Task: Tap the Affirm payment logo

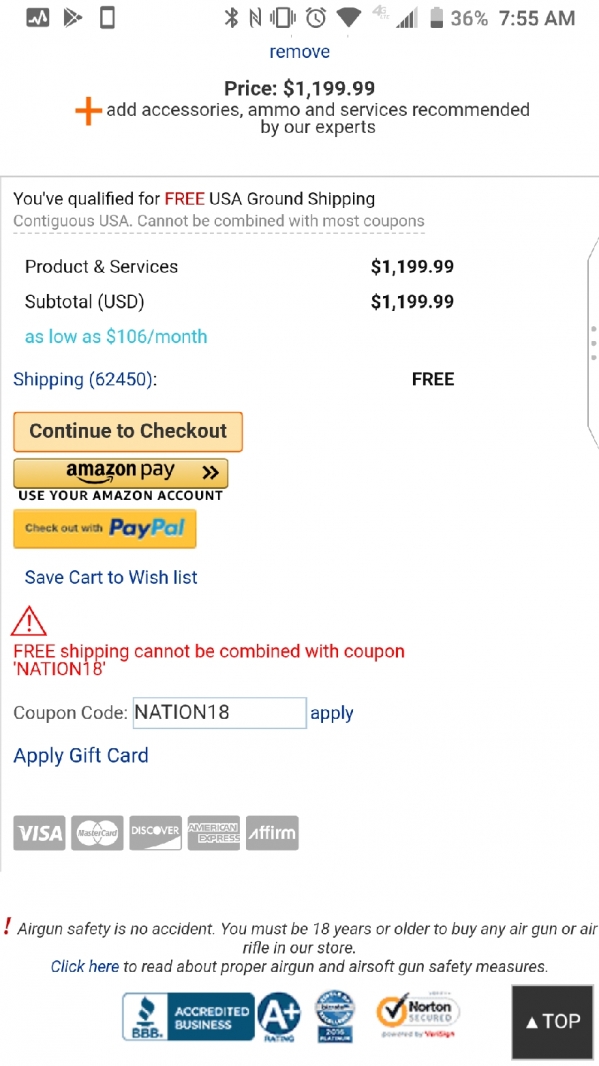Action: pos(272,833)
